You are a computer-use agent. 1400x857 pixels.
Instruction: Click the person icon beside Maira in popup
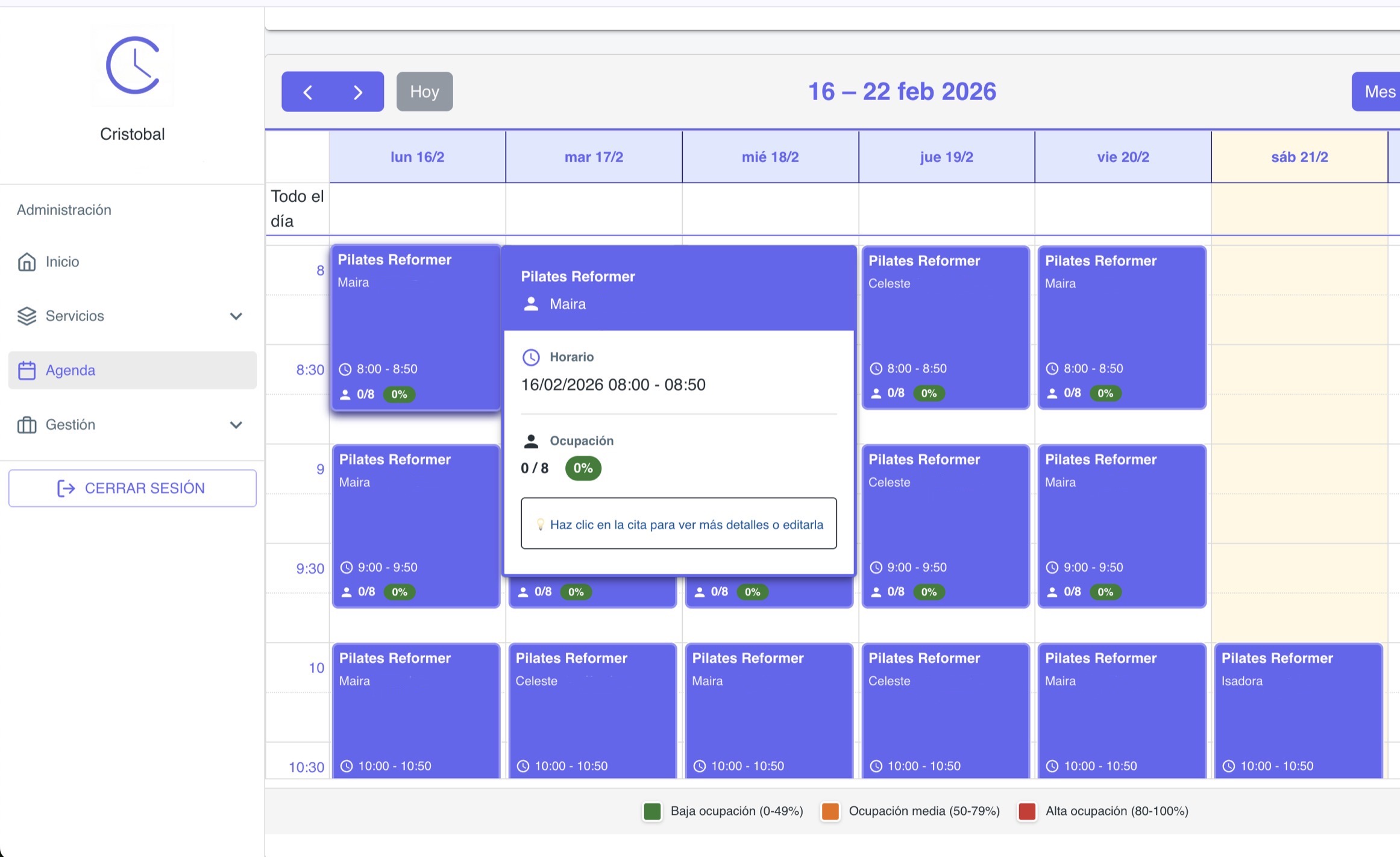(530, 304)
